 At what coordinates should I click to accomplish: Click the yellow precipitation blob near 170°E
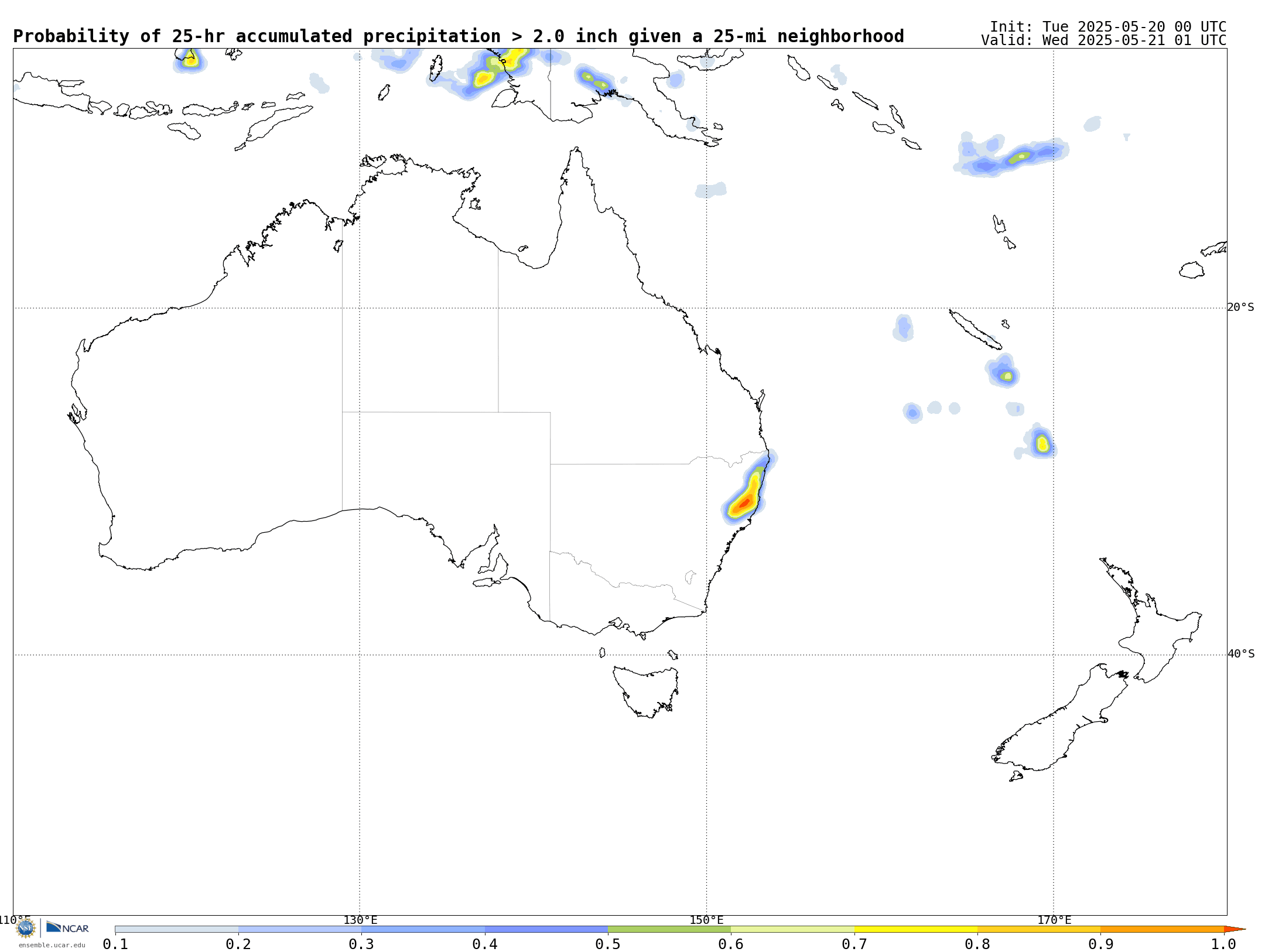pyautogui.click(x=1042, y=443)
